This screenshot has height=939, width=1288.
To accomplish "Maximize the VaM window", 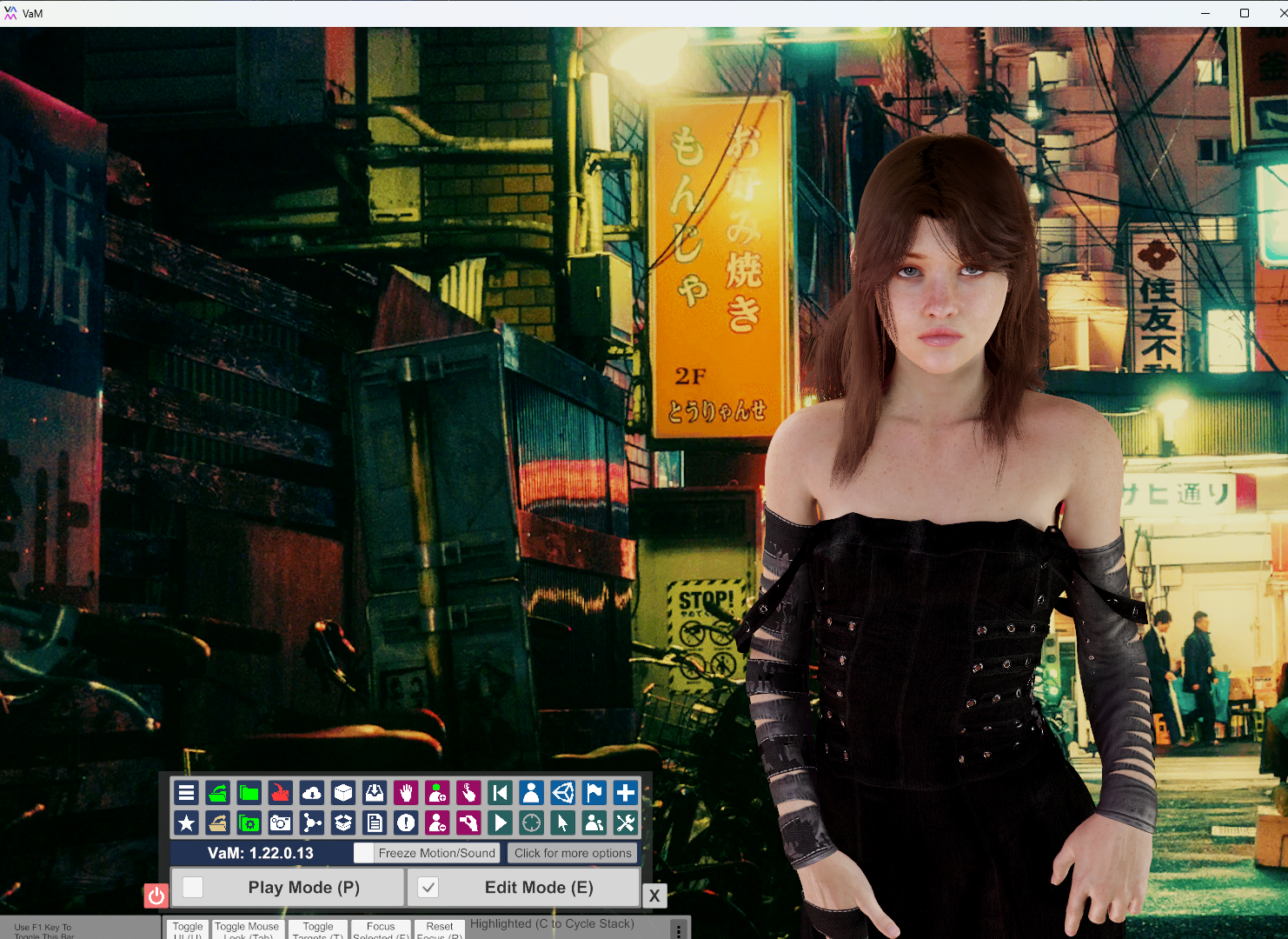I will pos(1245,13).
